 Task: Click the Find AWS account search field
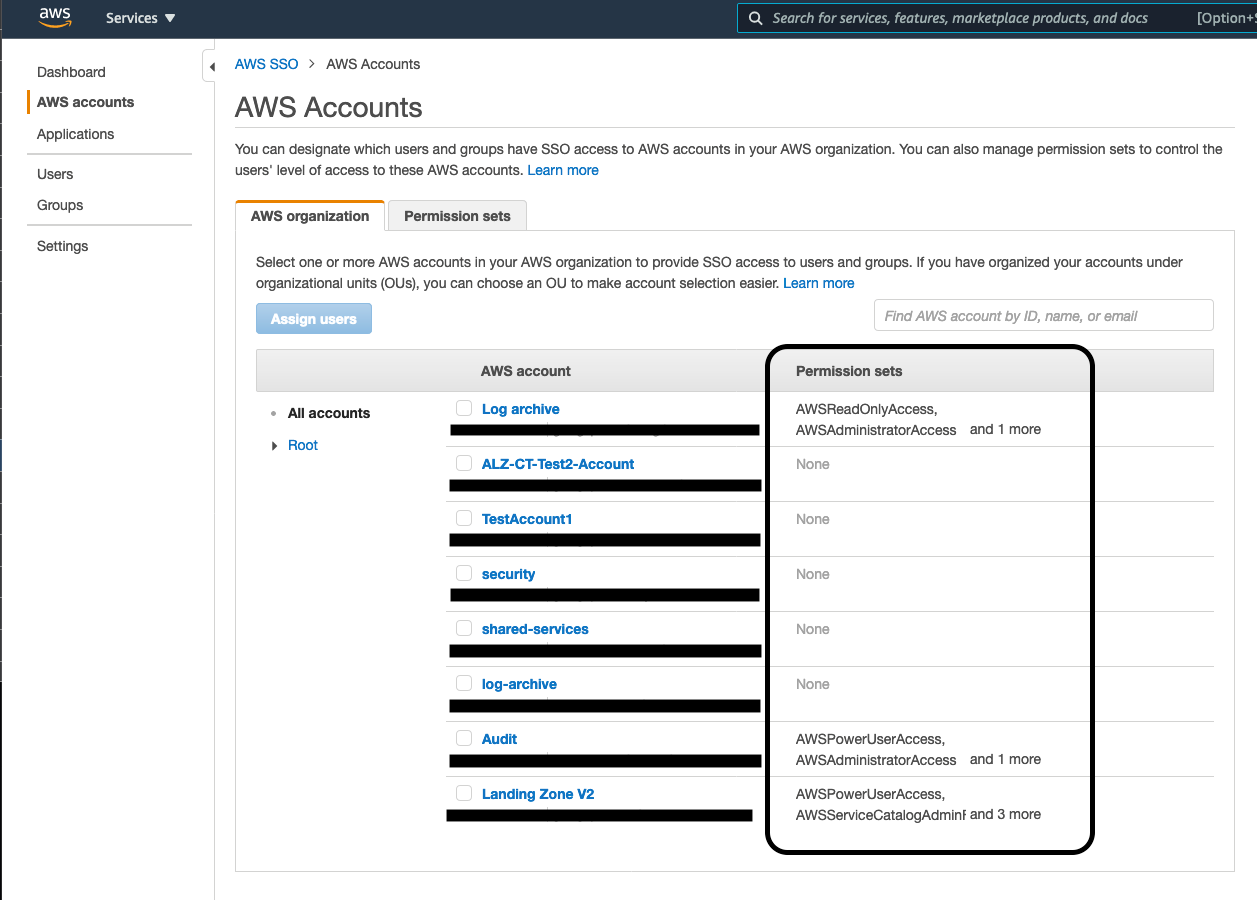(x=1044, y=315)
